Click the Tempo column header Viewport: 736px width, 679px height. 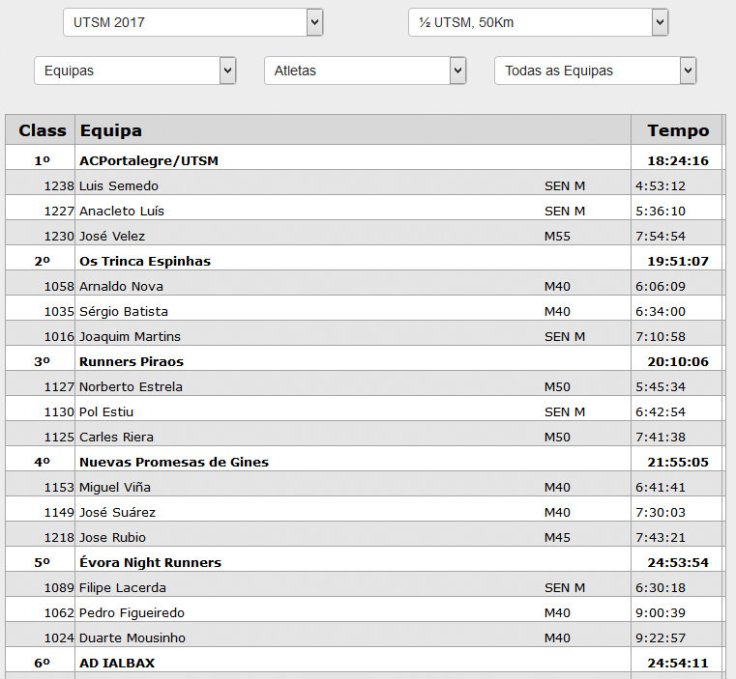pos(677,130)
